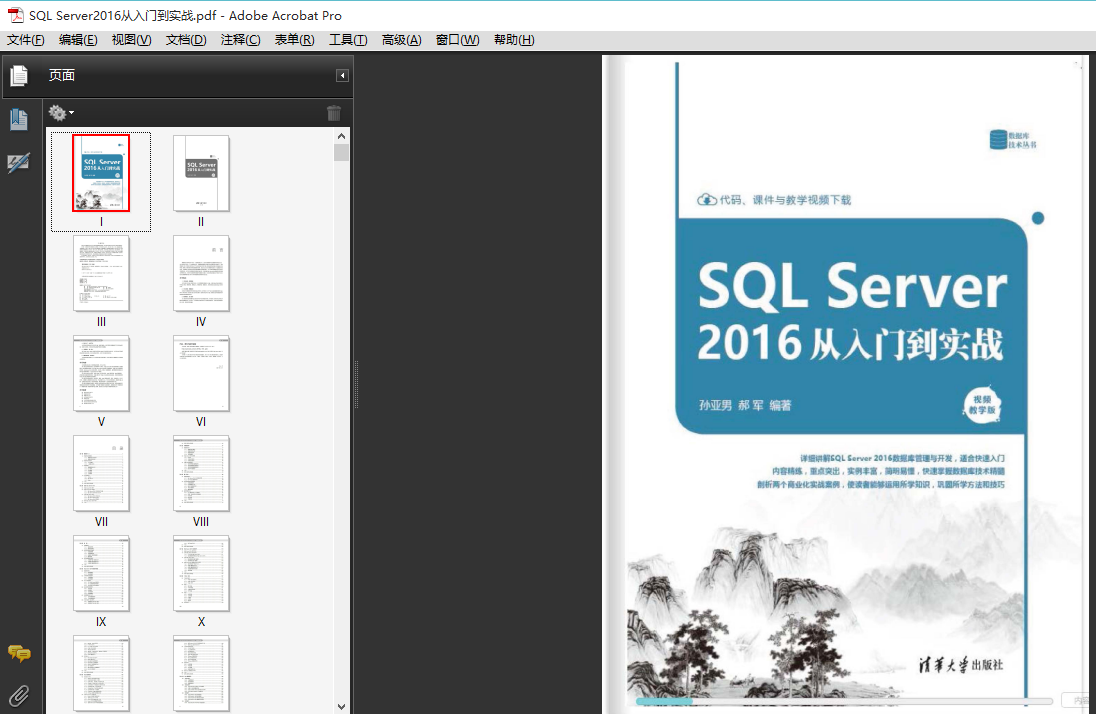Open the 视图(V) menu
This screenshot has height=714, width=1096.
tap(131, 40)
